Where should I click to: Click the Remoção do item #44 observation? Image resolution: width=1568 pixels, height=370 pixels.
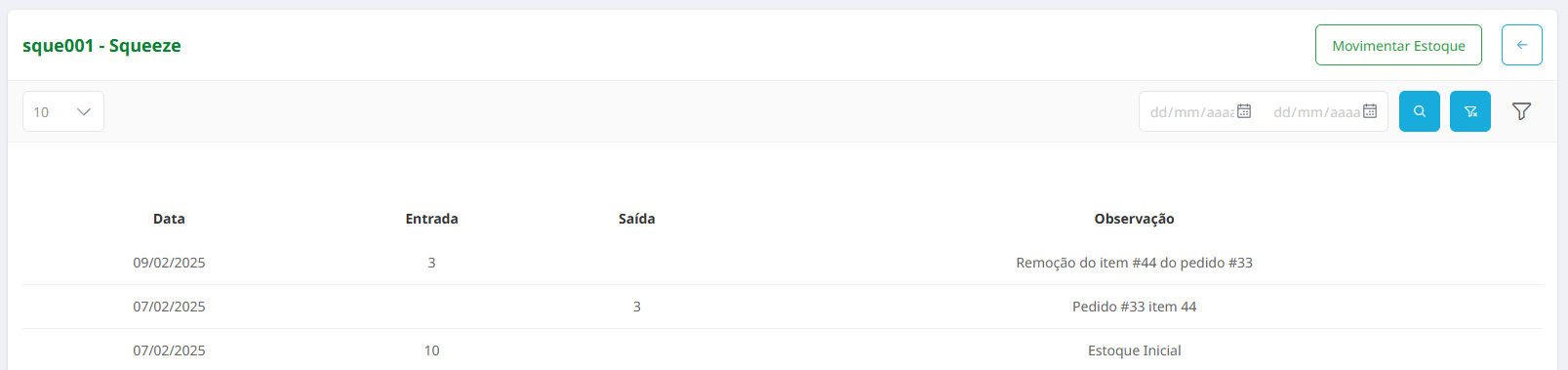[1134, 263]
